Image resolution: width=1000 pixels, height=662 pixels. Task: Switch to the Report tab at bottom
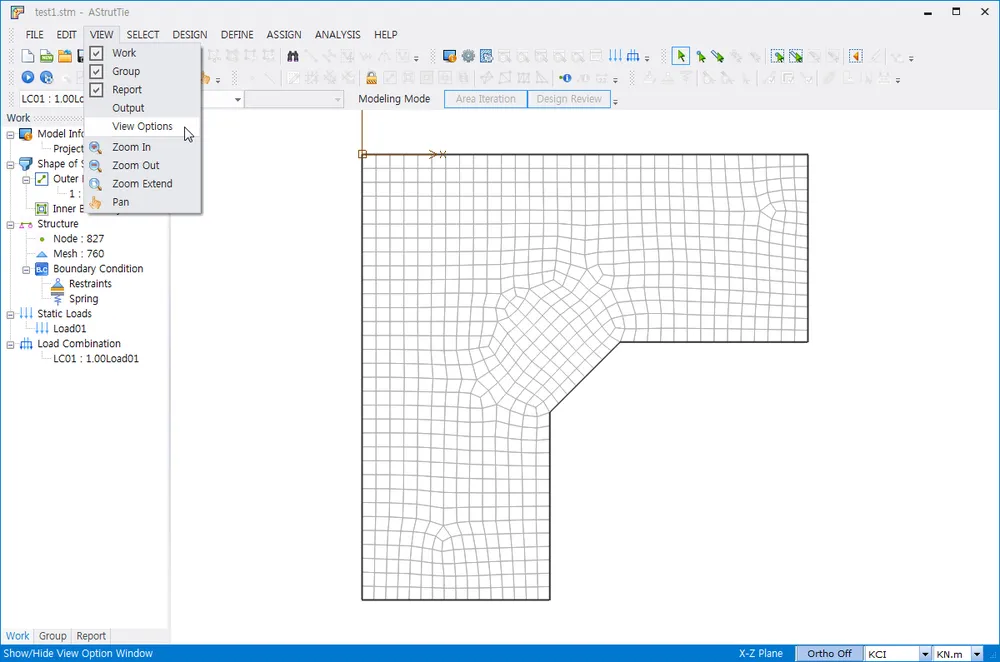pos(91,636)
